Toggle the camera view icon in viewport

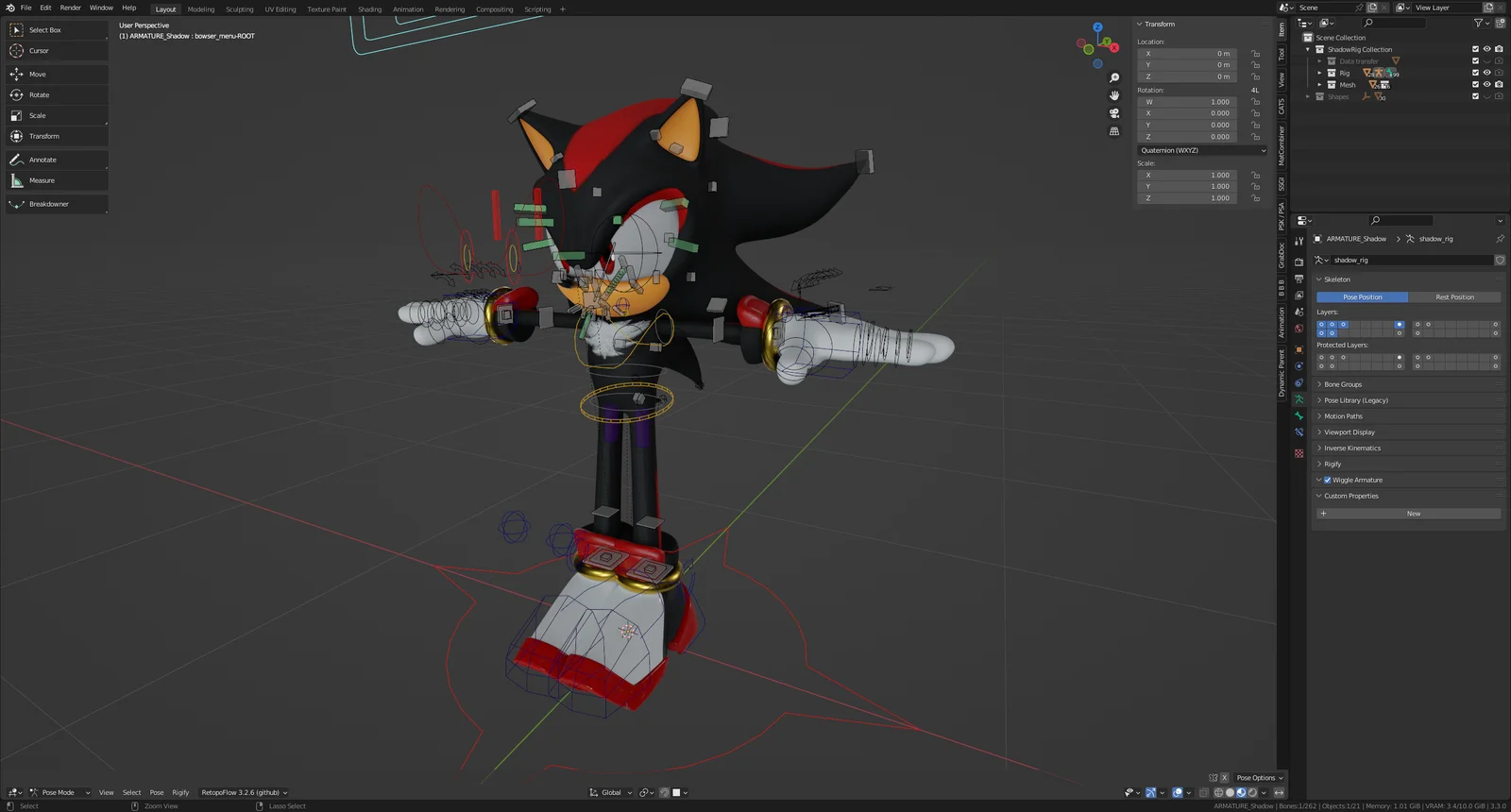[1114, 113]
